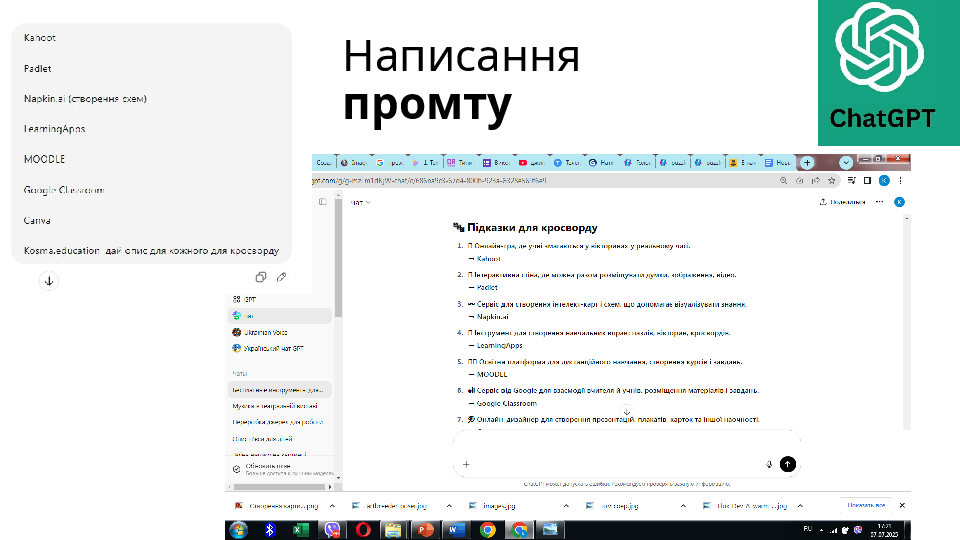This screenshot has height=540, width=960.
Task: Open first chat in sidebar history
Action: pos(280,389)
